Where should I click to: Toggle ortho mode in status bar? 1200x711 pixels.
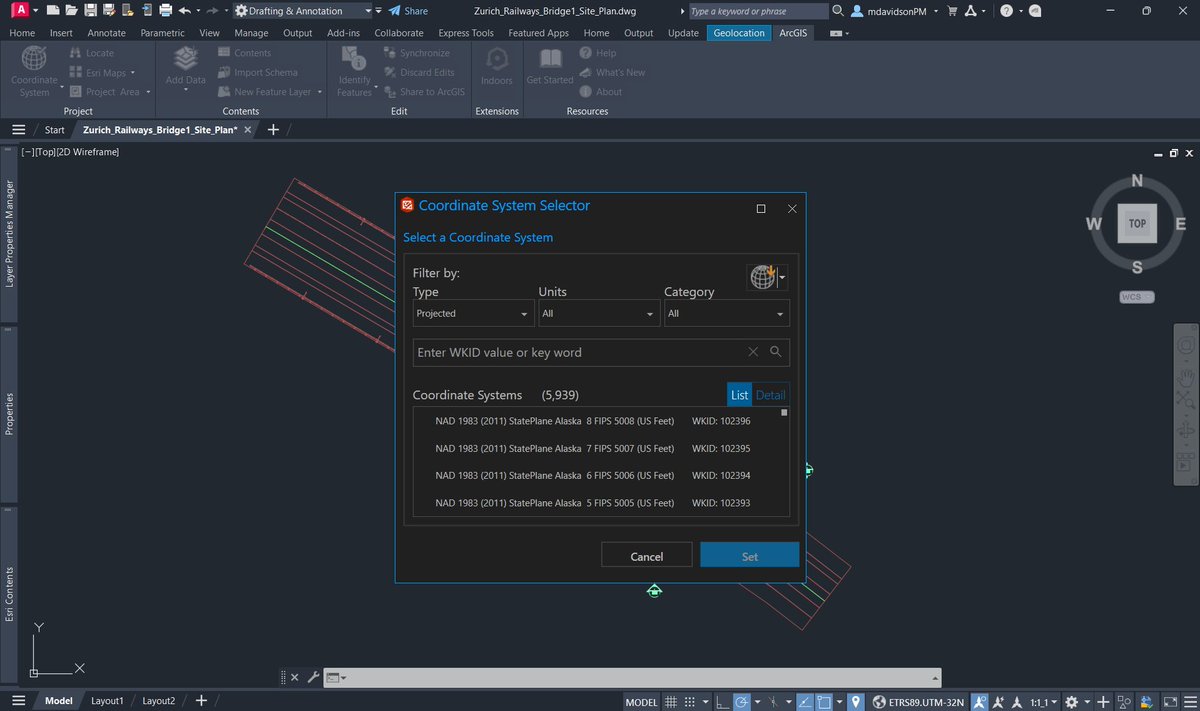[721, 702]
